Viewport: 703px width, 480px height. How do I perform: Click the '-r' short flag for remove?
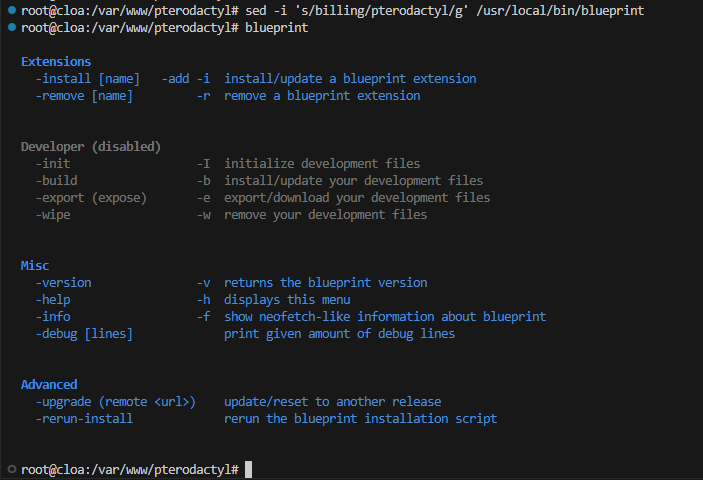[x=203, y=96]
